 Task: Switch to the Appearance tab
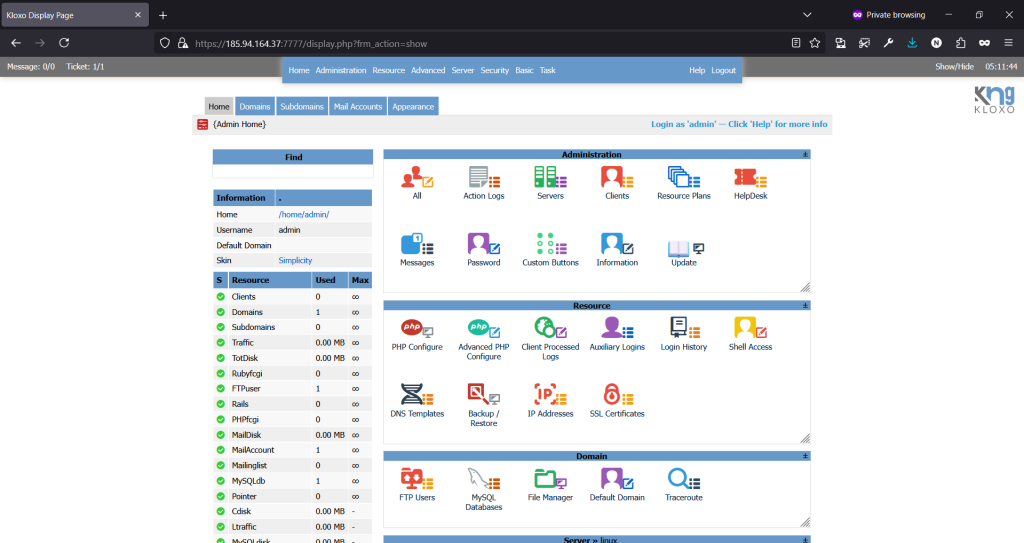(x=413, y=107)
